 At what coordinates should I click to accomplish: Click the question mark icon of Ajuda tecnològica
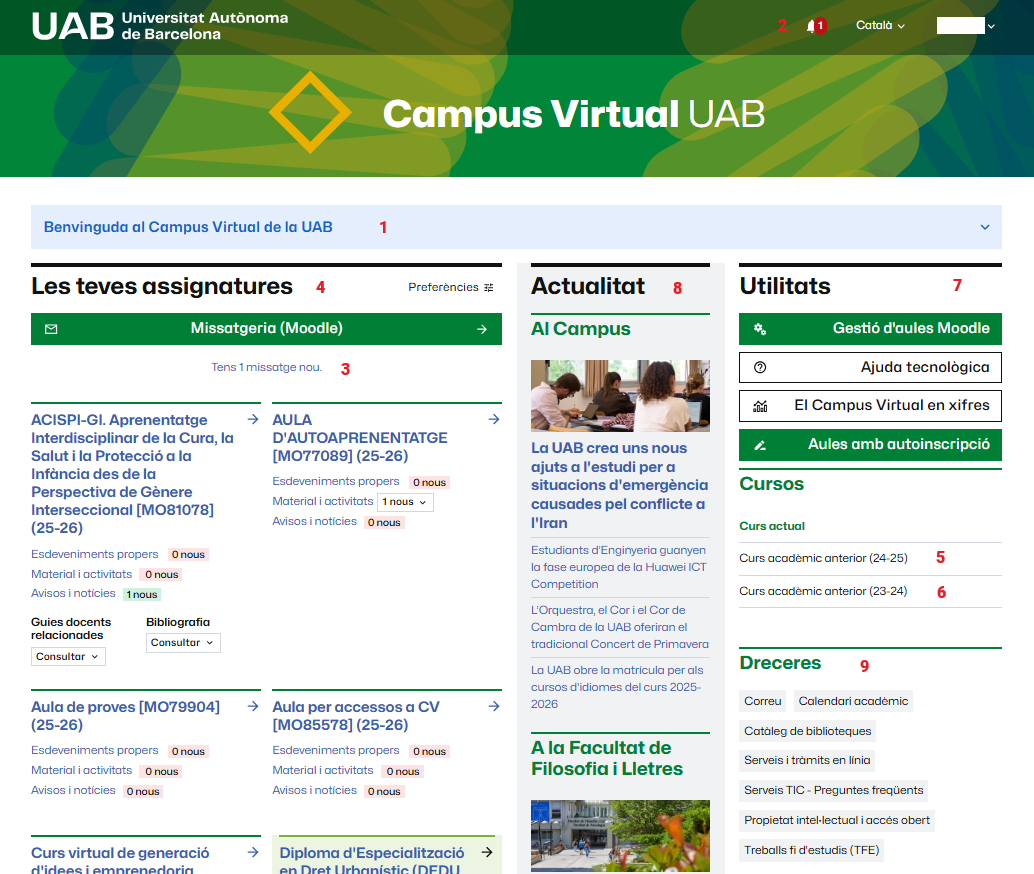pyautogui.click(x=760, y=367)
